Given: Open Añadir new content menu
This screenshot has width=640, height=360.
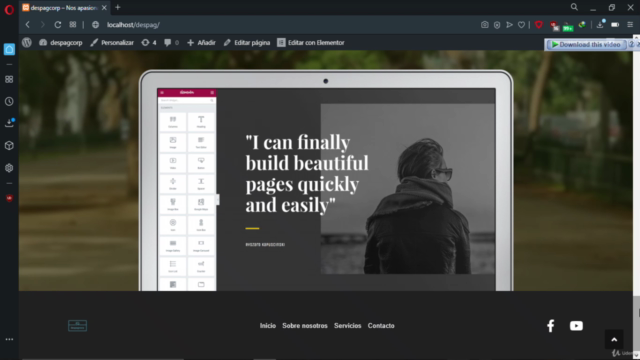Looking at the screenshot, I should coord(201,42).
